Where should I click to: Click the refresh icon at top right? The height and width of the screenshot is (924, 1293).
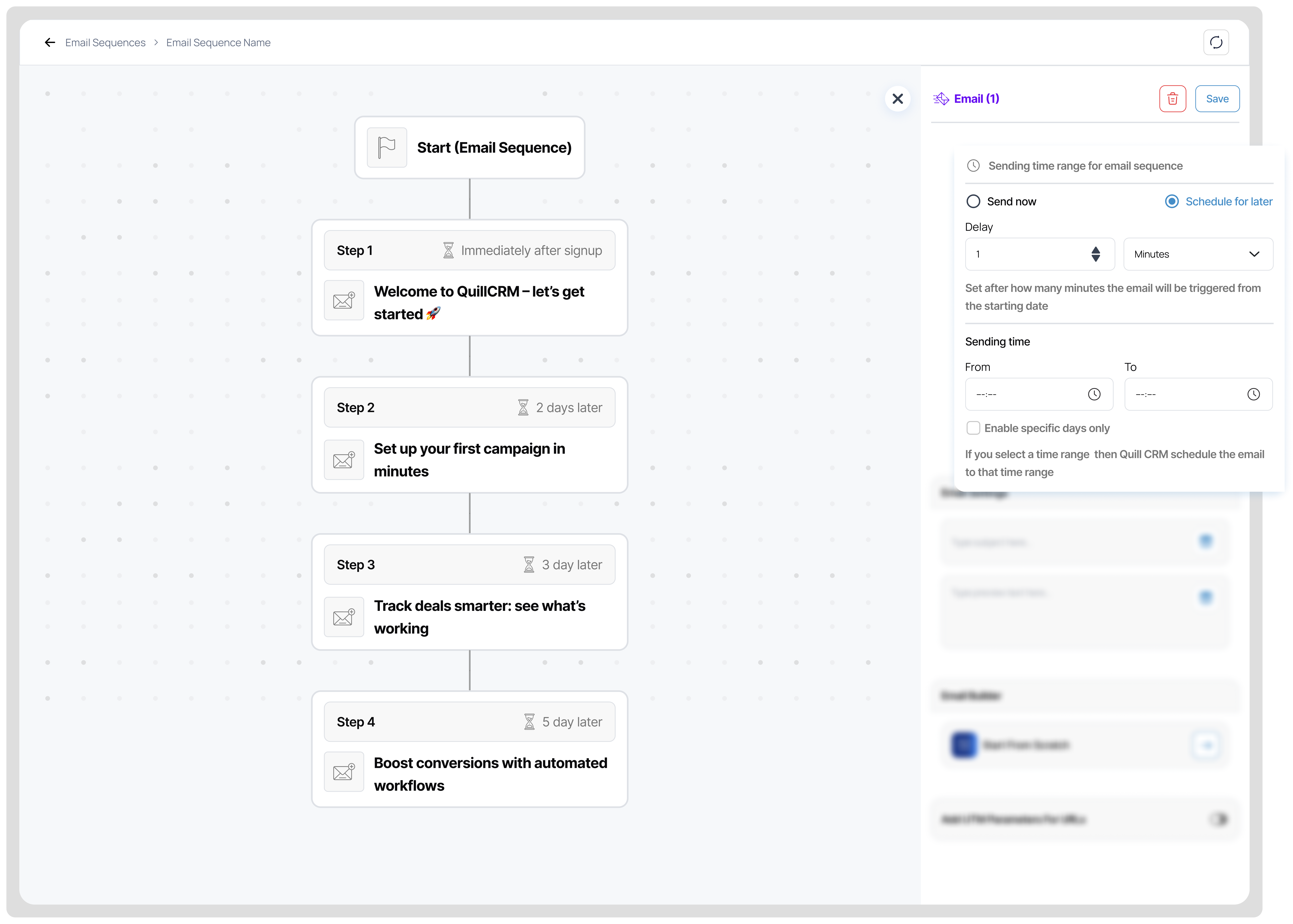click(x=1216, y=42)
